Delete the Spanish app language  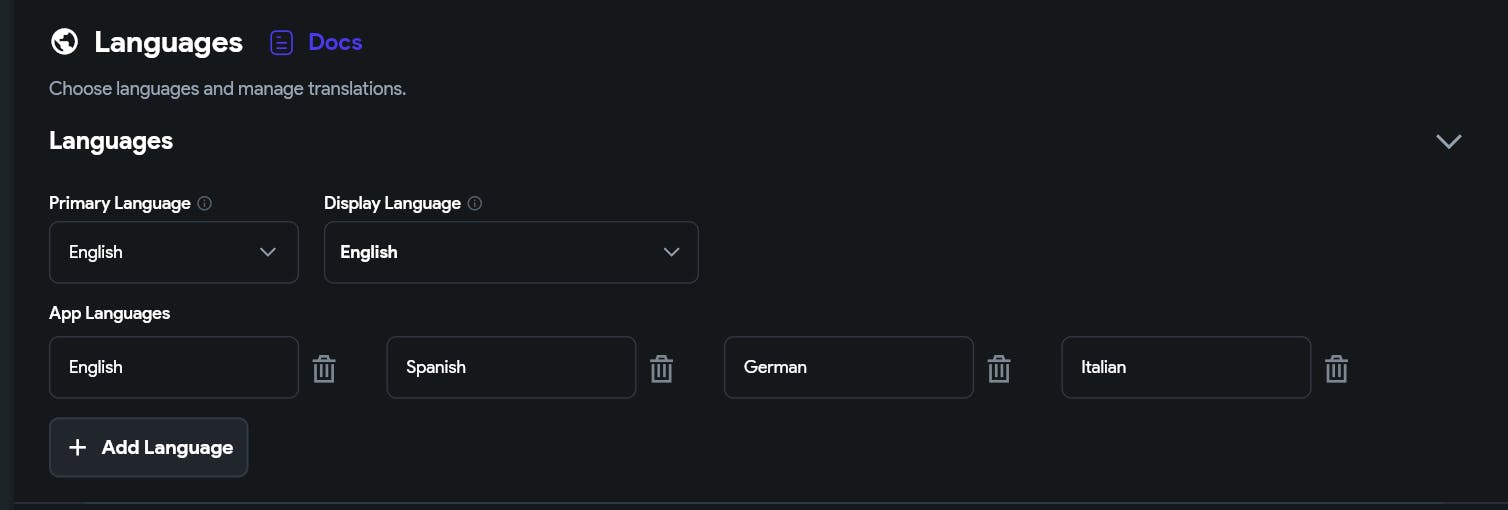pos(661,369)
